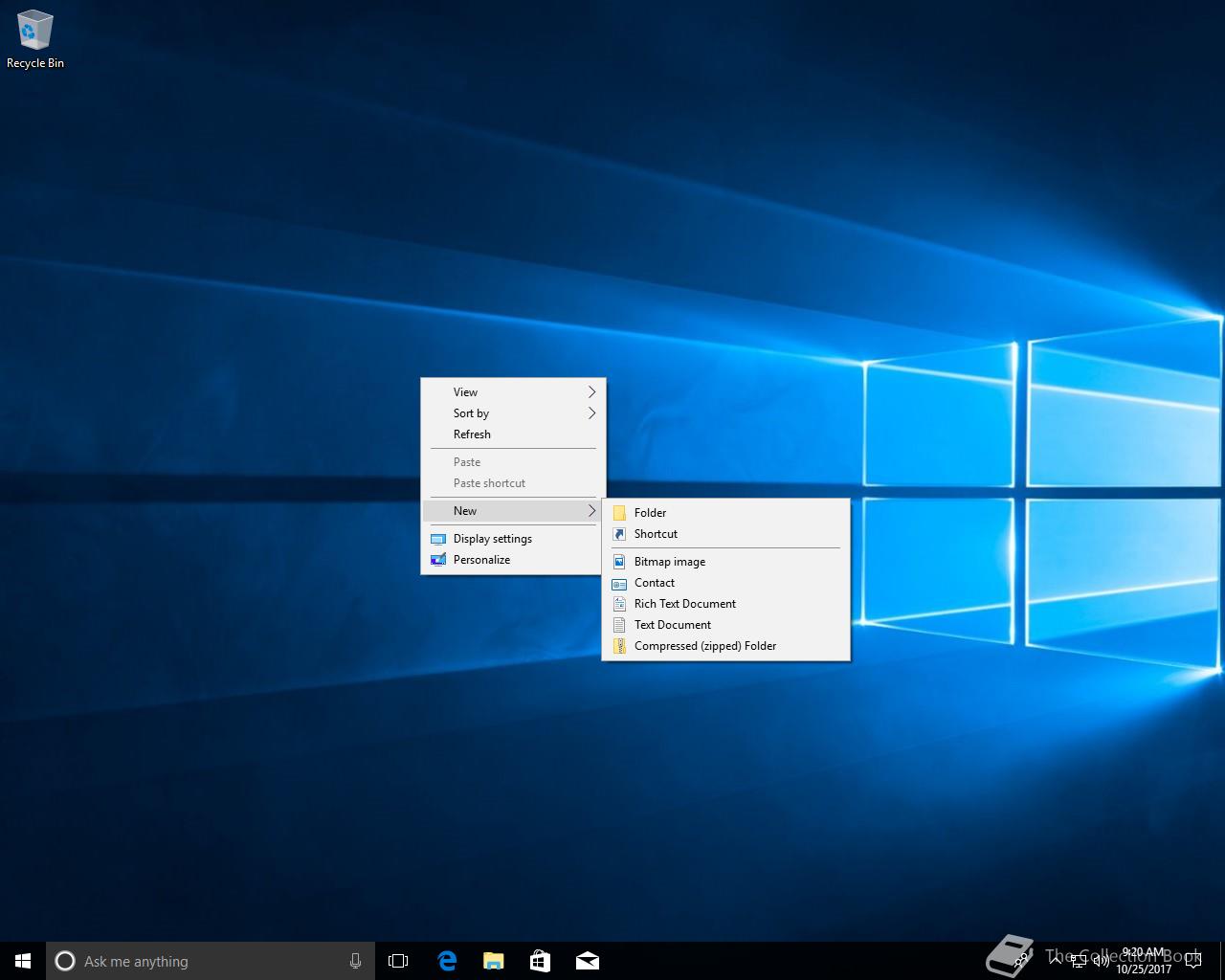Click the yellow Folder icon in the submenu
Screen dimensions: 1225x980
[619, 513]
